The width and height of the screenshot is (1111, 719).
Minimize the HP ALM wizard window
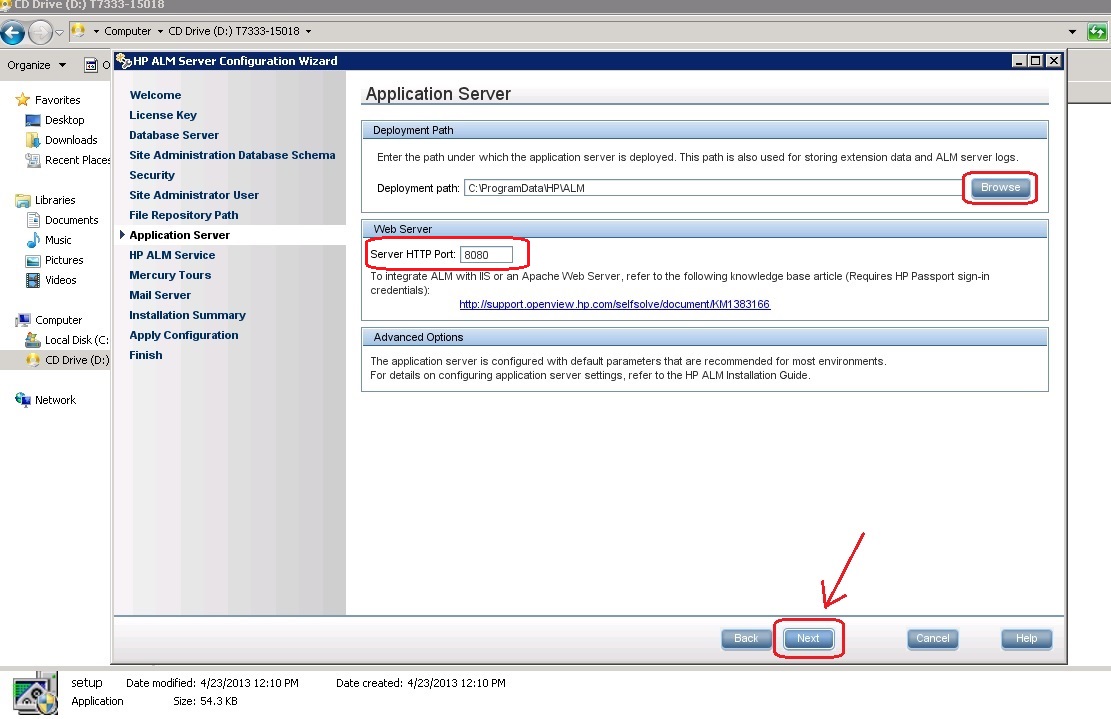[x=1019, y=61]
